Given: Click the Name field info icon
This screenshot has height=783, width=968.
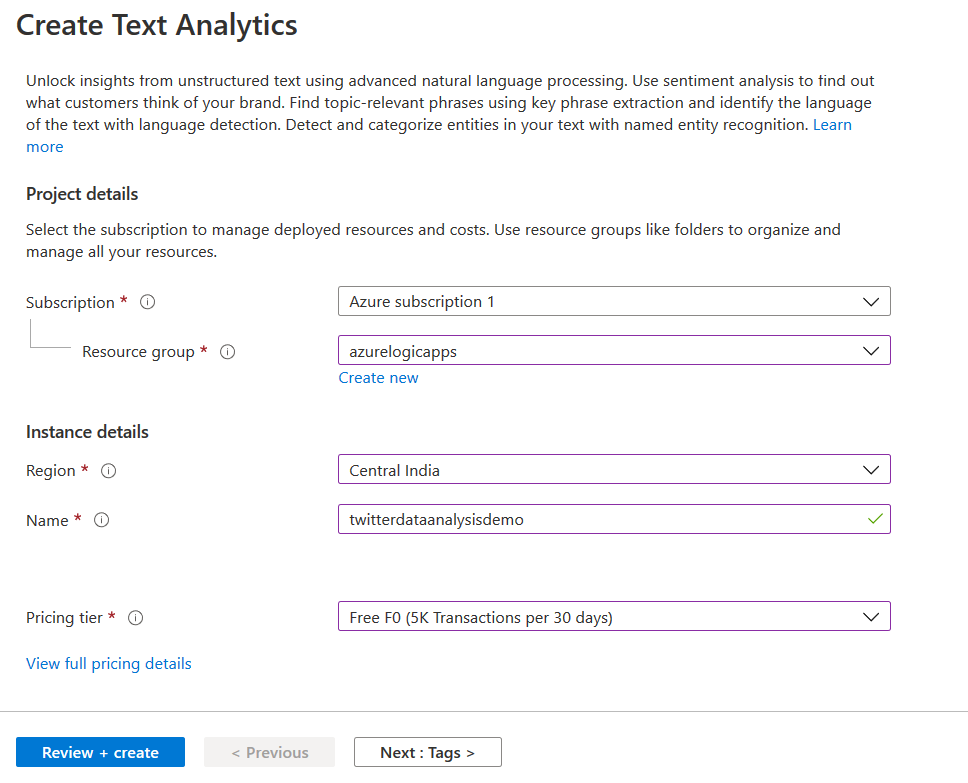Looking at the screenshot, I should tap(102, 520).
